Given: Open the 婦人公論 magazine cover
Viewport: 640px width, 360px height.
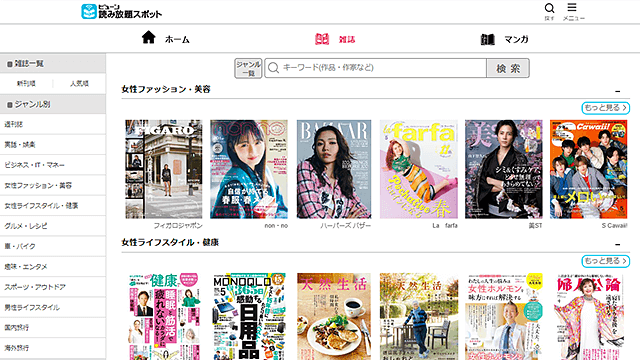Looking at the screenshot, I should [589, 316].
